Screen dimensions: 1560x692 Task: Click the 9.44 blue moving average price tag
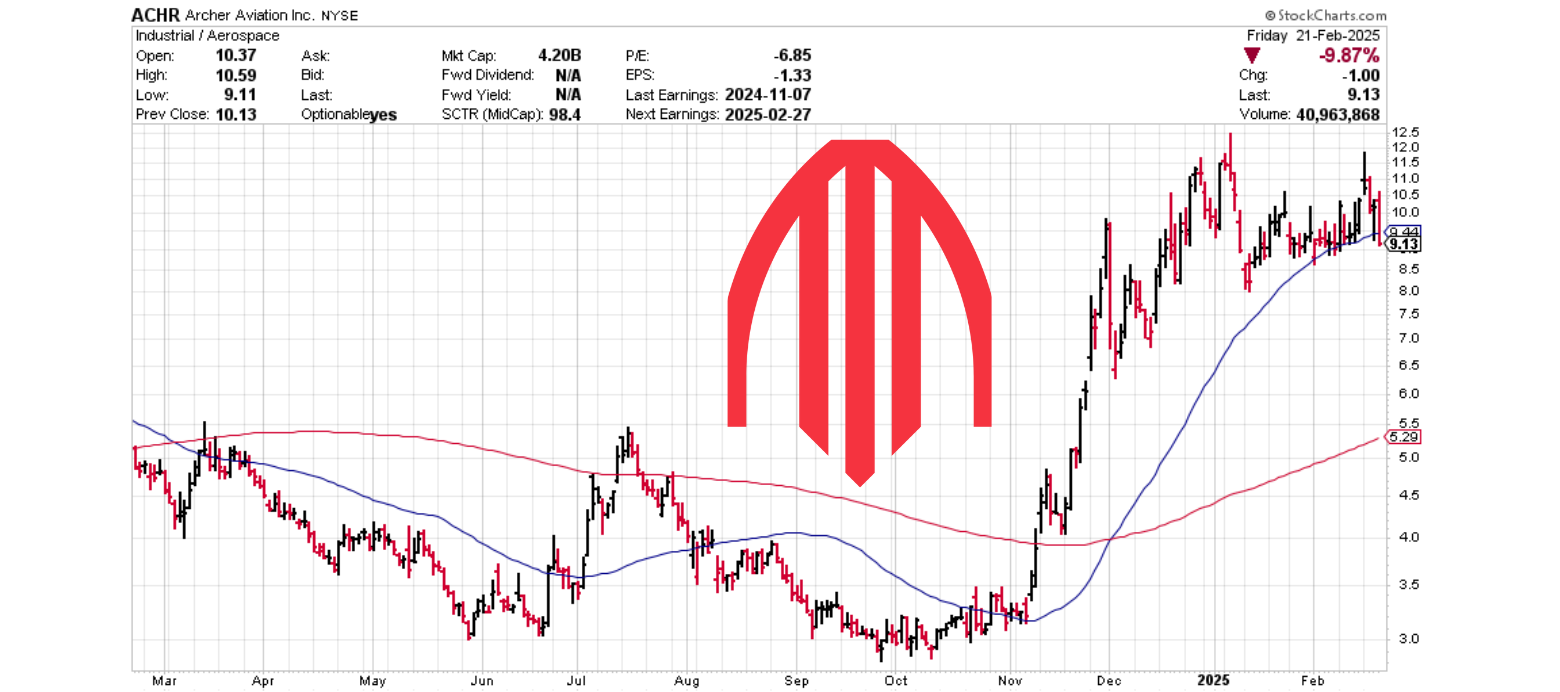(1397, 232)
